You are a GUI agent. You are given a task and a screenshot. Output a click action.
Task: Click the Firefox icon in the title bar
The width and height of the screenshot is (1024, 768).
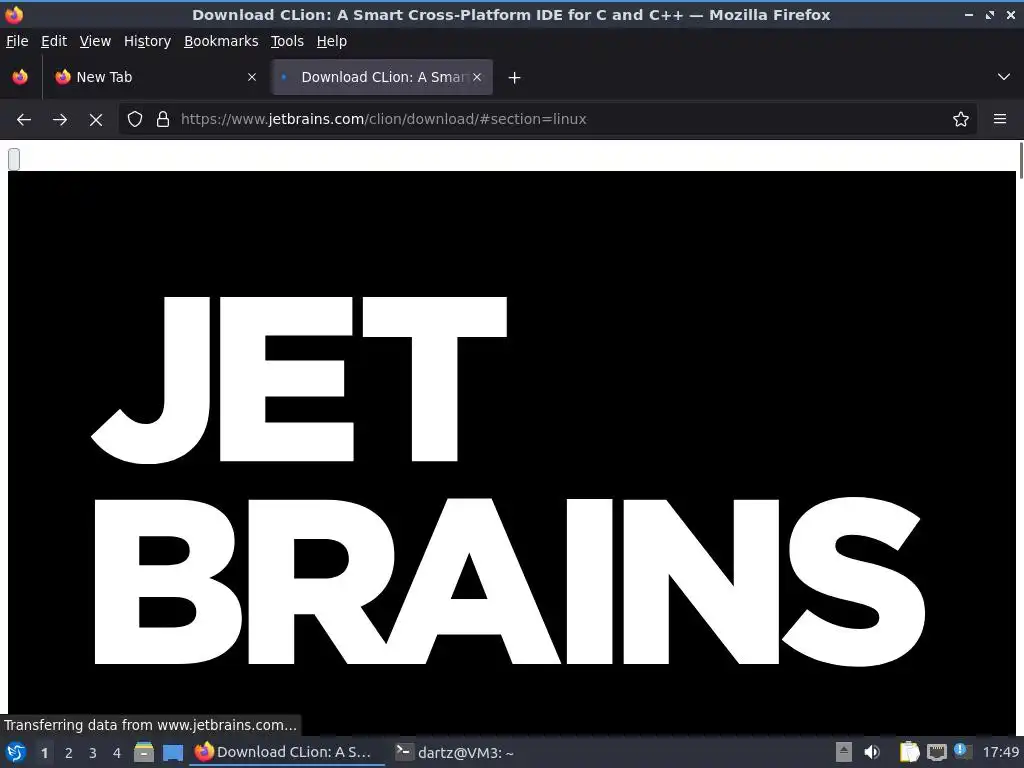point(14,14)
